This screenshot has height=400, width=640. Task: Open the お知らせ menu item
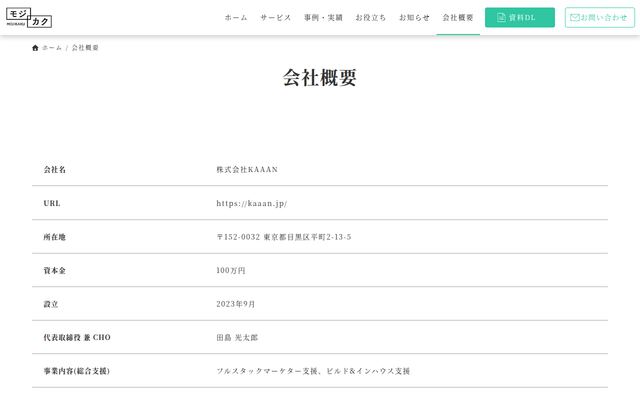point(414,18)
